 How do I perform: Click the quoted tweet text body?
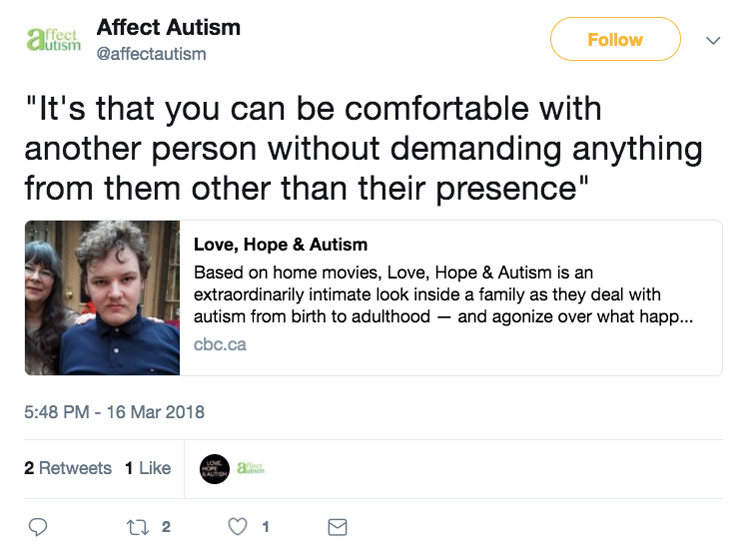pos(362,148)
